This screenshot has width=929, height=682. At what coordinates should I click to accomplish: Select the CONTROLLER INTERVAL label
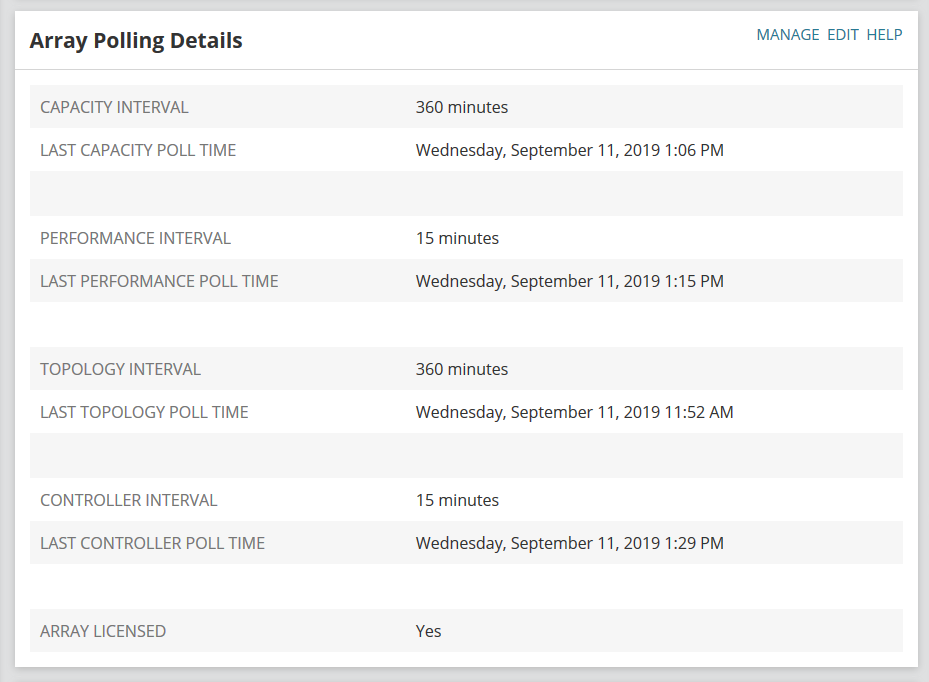tap(128, 500)
